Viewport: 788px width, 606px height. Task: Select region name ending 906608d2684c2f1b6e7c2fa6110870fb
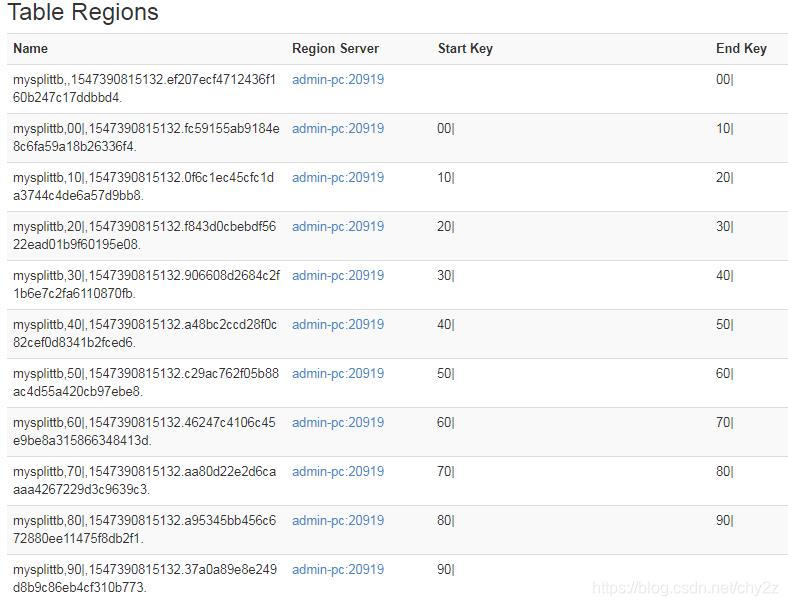pyautogui.click(x=146, y=284)
